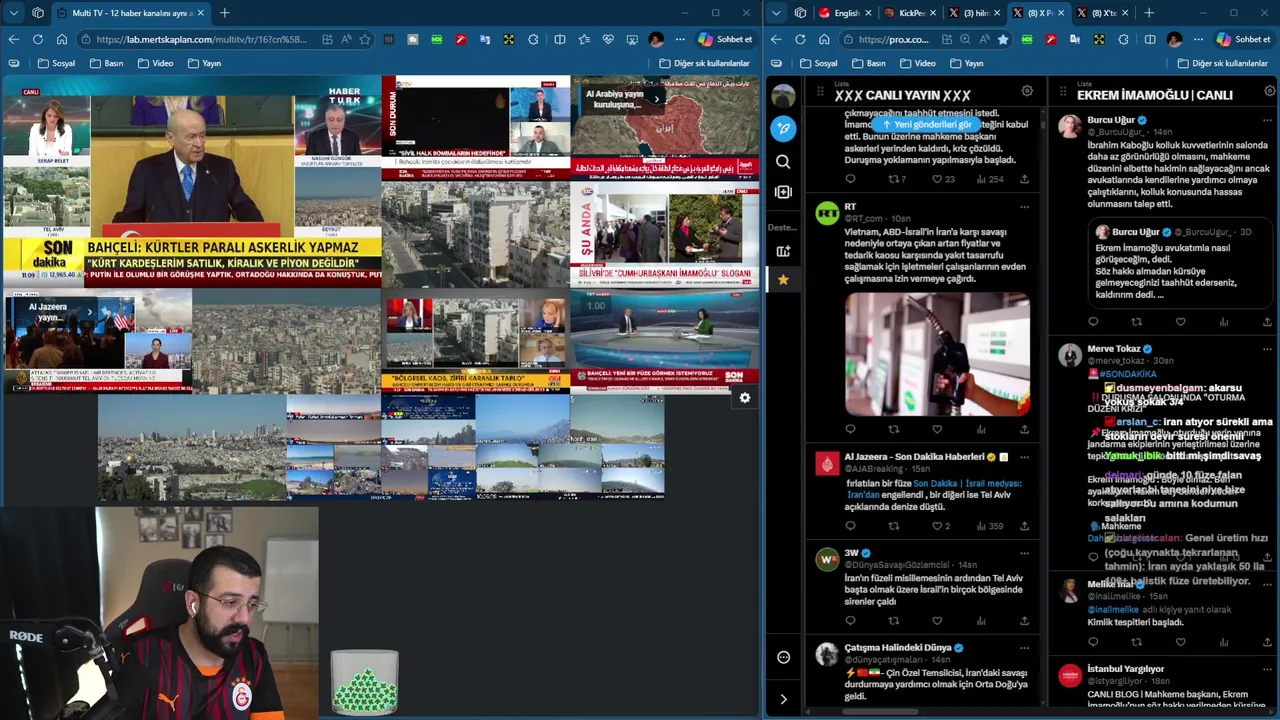The height and width of the screenshot is (720, 1280).
Task: Open the #SONDAKİKA hashtag link
Action: point(1129,374)
